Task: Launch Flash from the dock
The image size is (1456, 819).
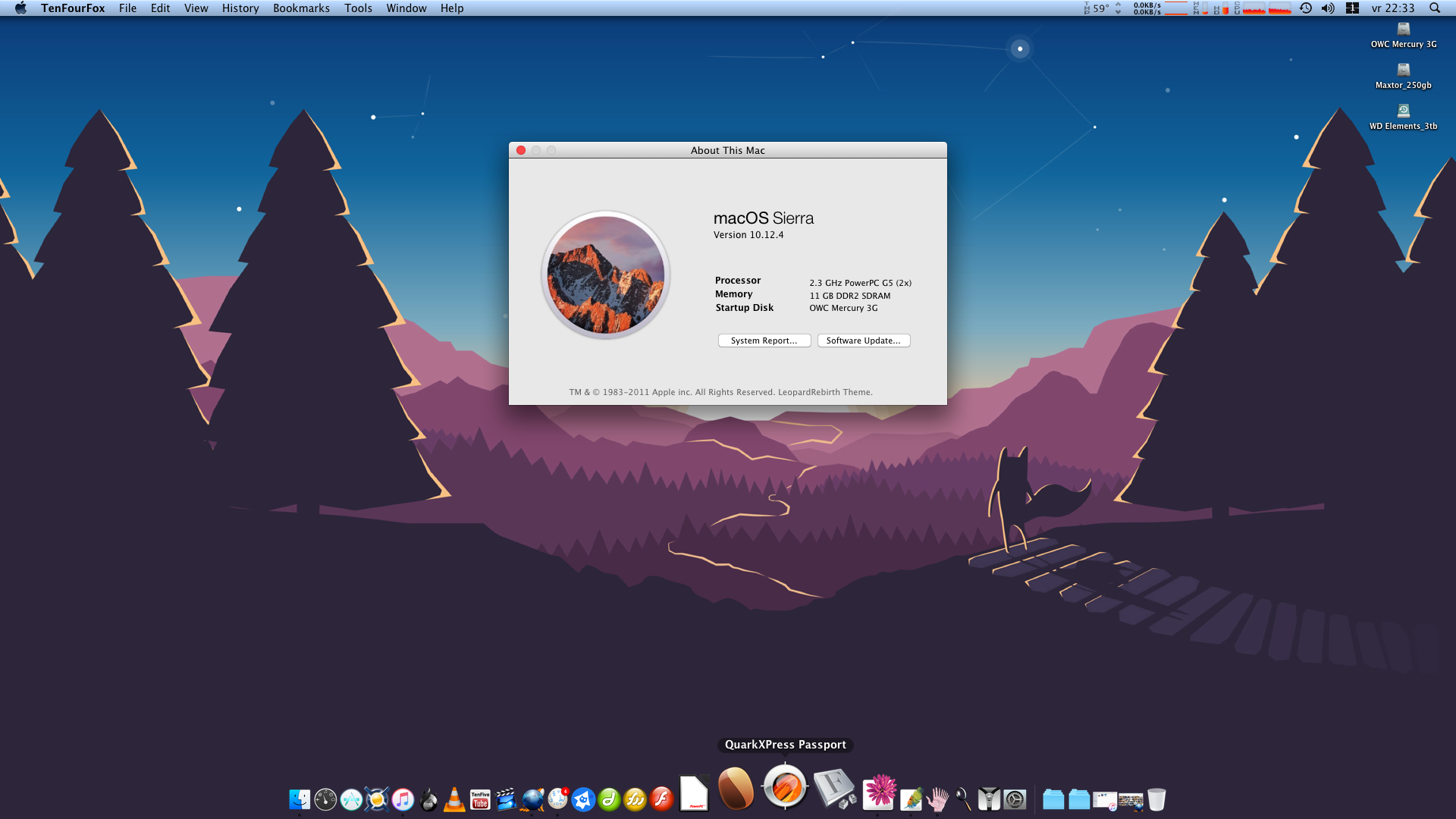Action: click(x=661, y=799)
